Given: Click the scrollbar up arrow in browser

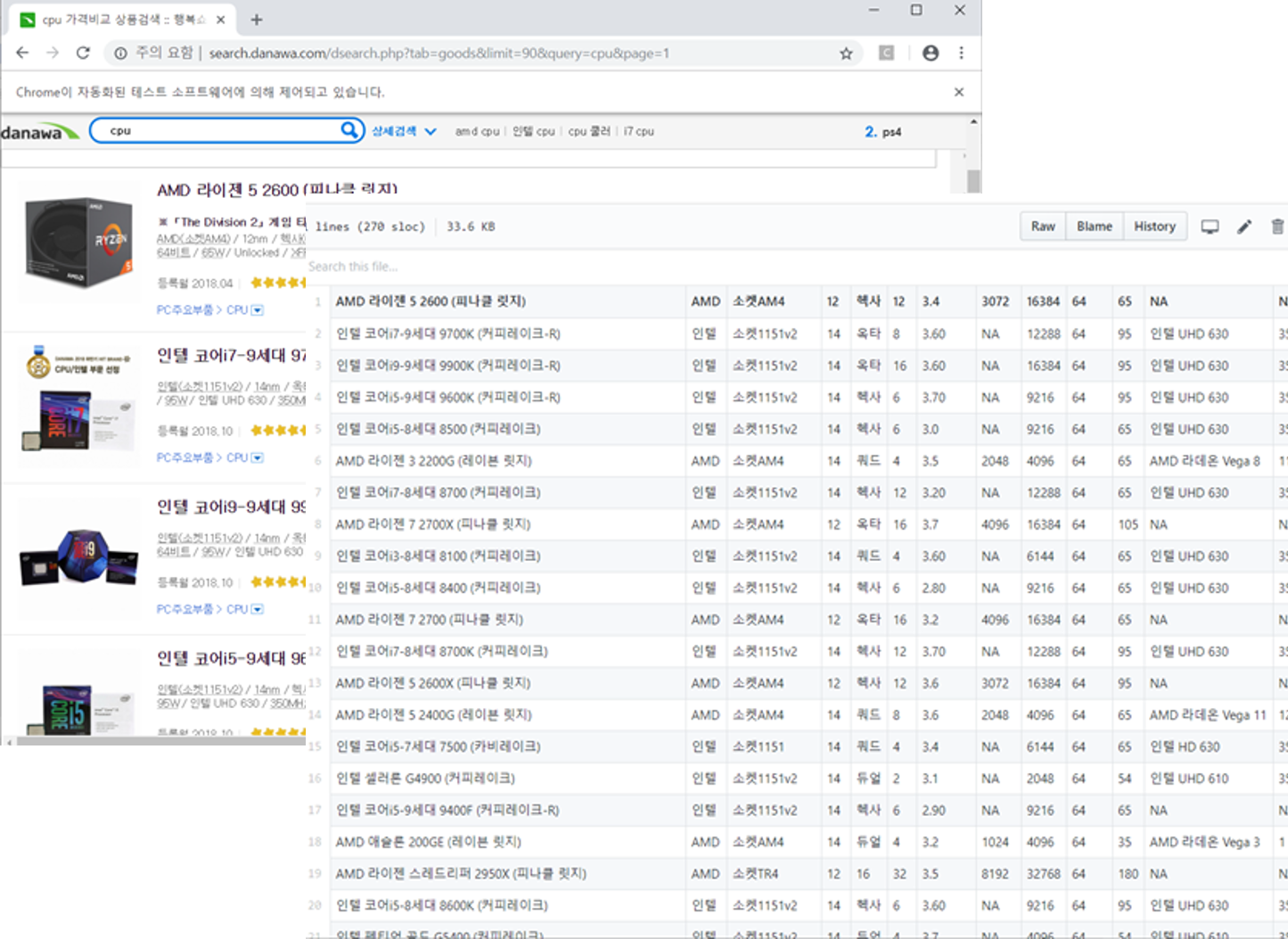Looking at the screenshot, I should click(974, 122).
